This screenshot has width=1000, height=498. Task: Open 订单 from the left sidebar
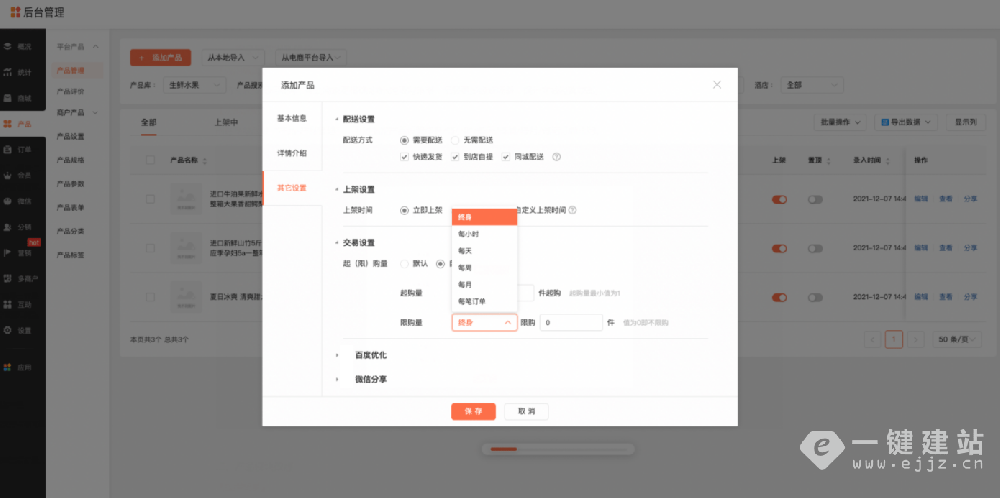coord(22,149)
